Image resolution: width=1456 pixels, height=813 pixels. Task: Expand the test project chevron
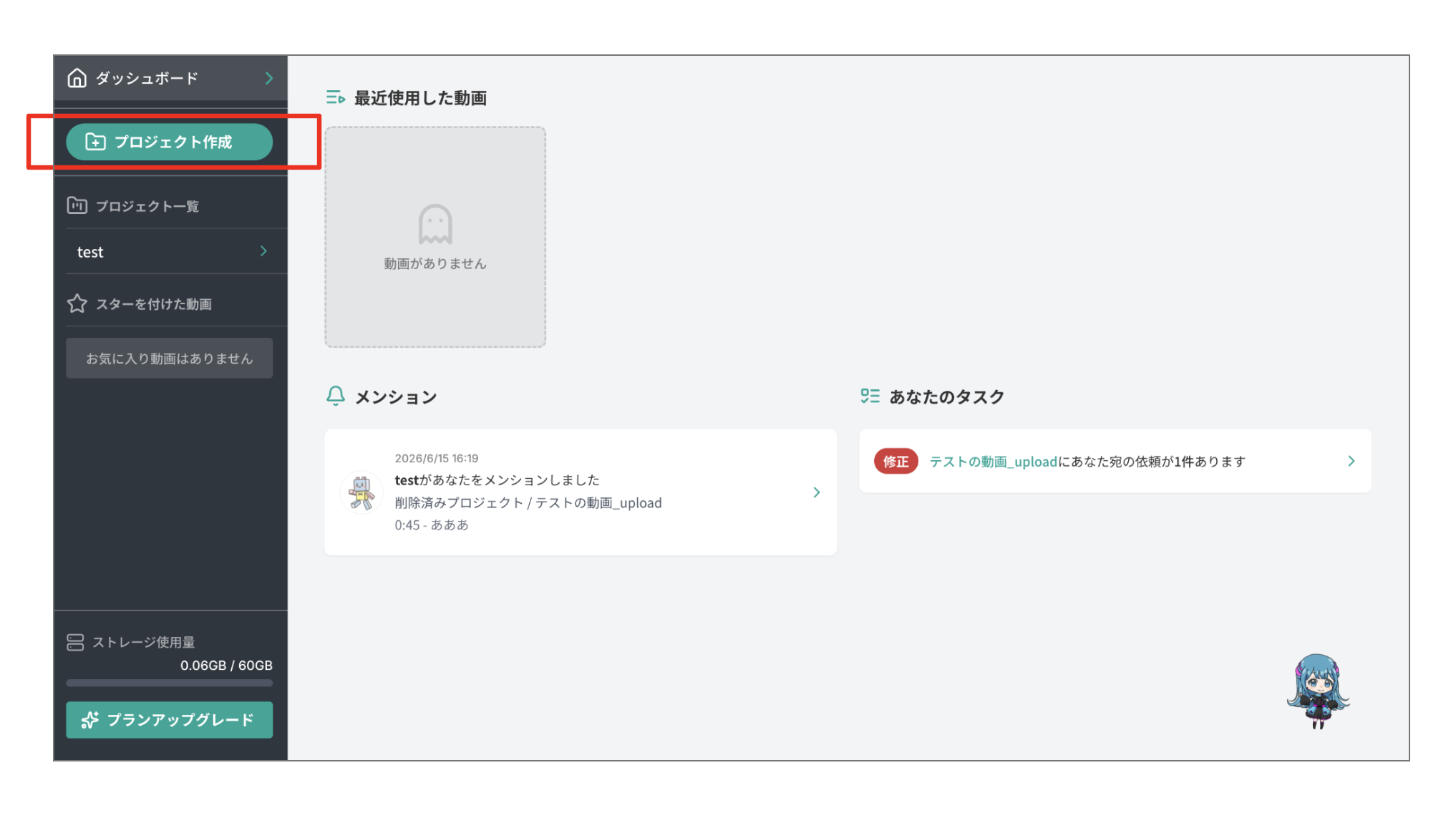[263, 251]
